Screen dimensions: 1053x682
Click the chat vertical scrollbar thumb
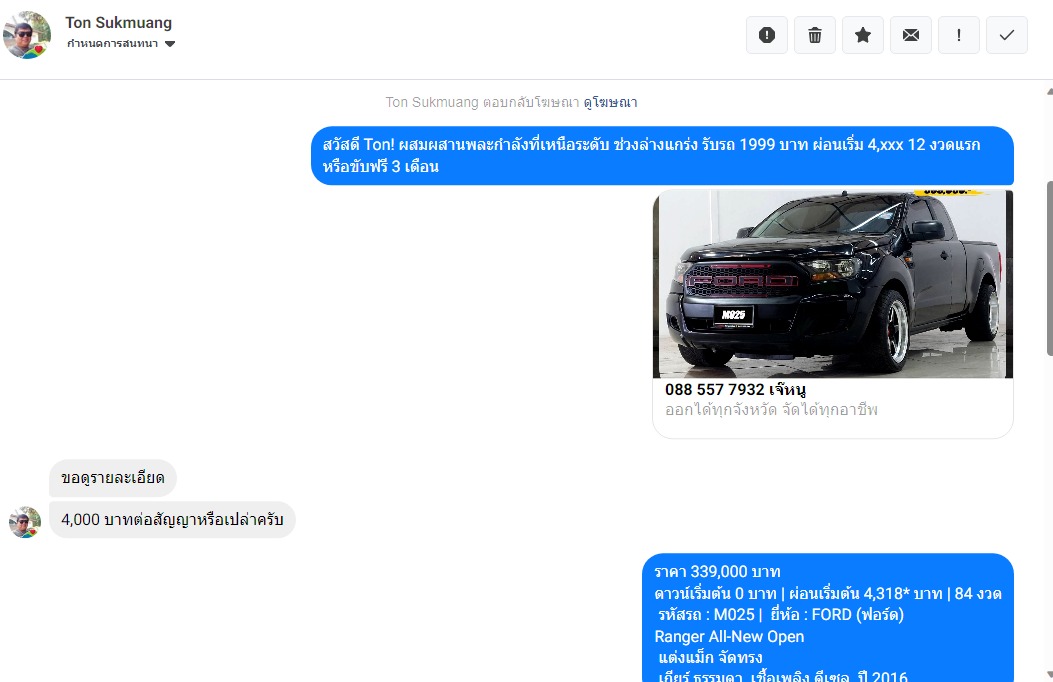1050,269
